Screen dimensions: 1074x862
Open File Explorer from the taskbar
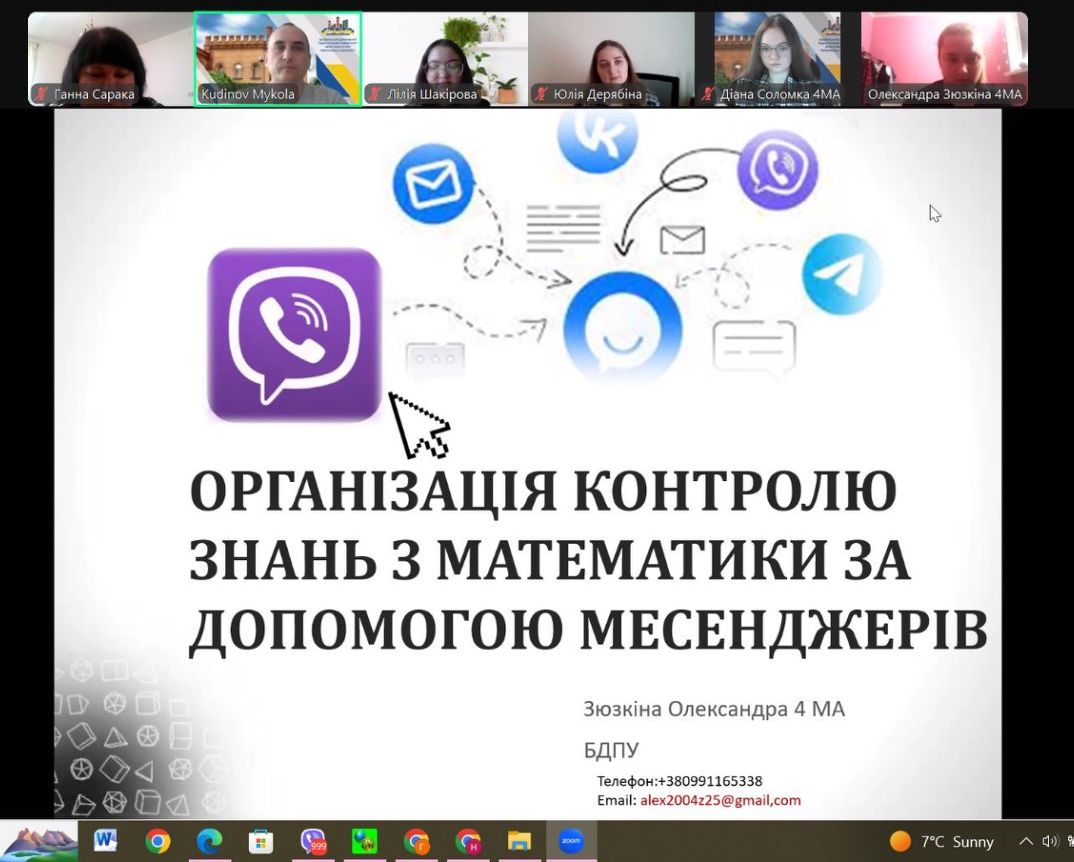[519, 841]
